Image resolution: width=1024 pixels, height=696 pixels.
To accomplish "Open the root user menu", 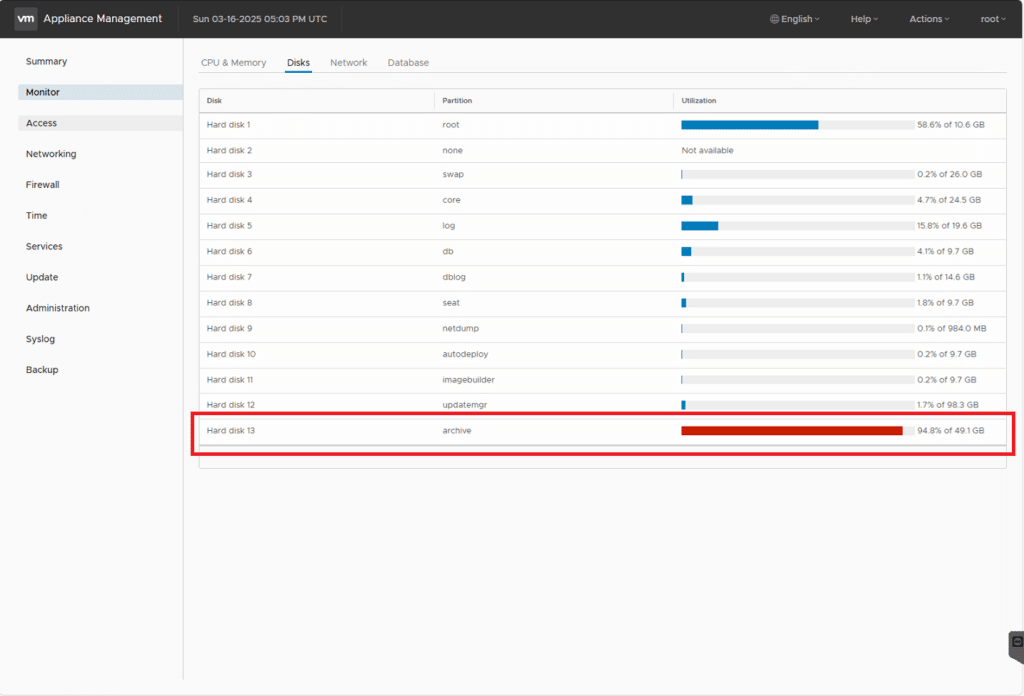I will (993, 19).
